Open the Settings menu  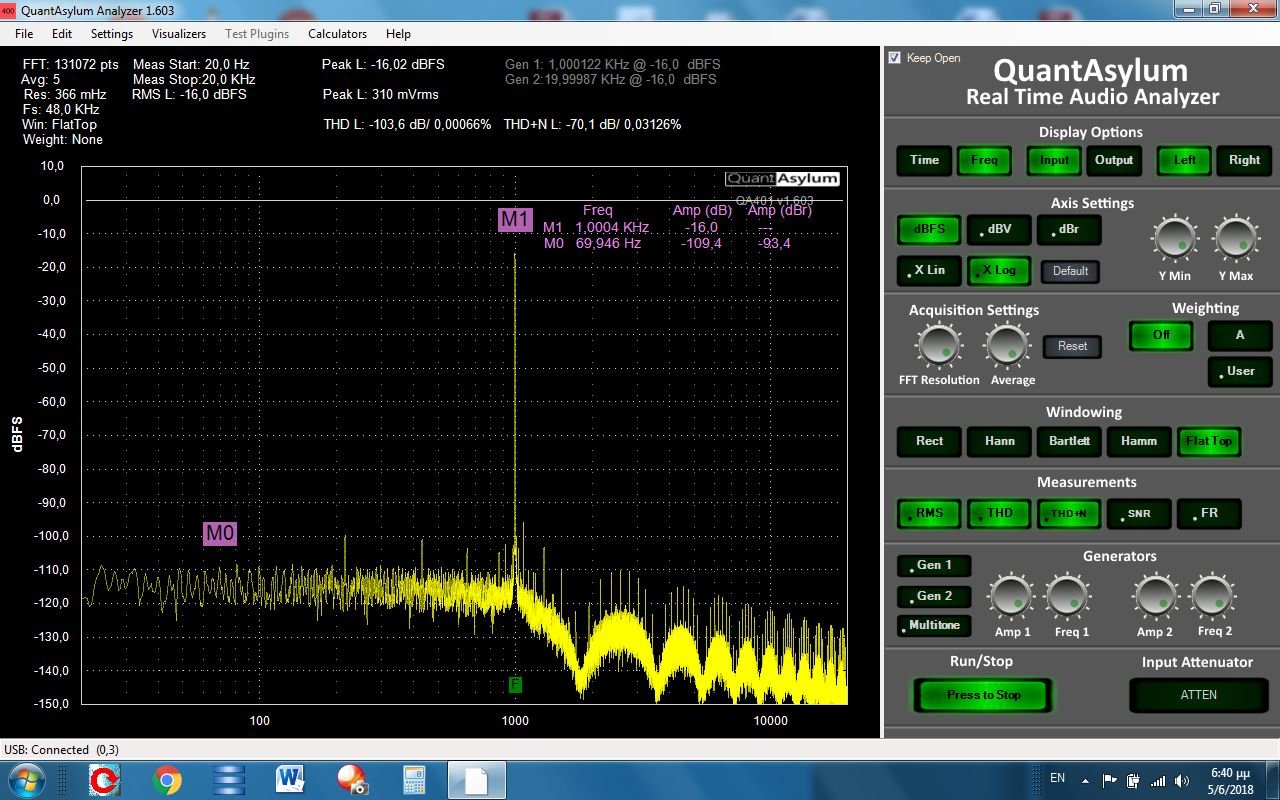coord(112,34)
